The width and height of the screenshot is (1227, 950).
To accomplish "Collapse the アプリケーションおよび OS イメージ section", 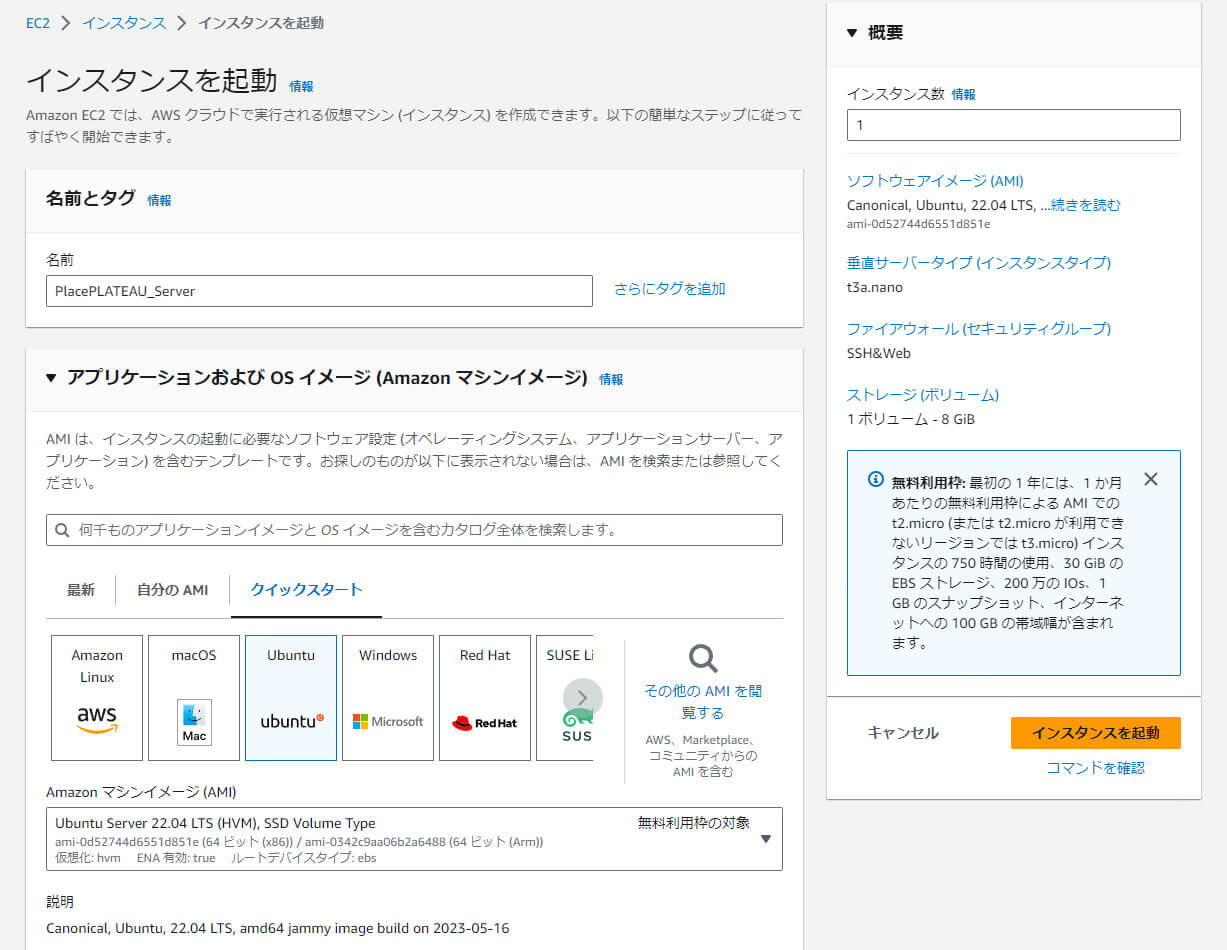I will (52, 378).
